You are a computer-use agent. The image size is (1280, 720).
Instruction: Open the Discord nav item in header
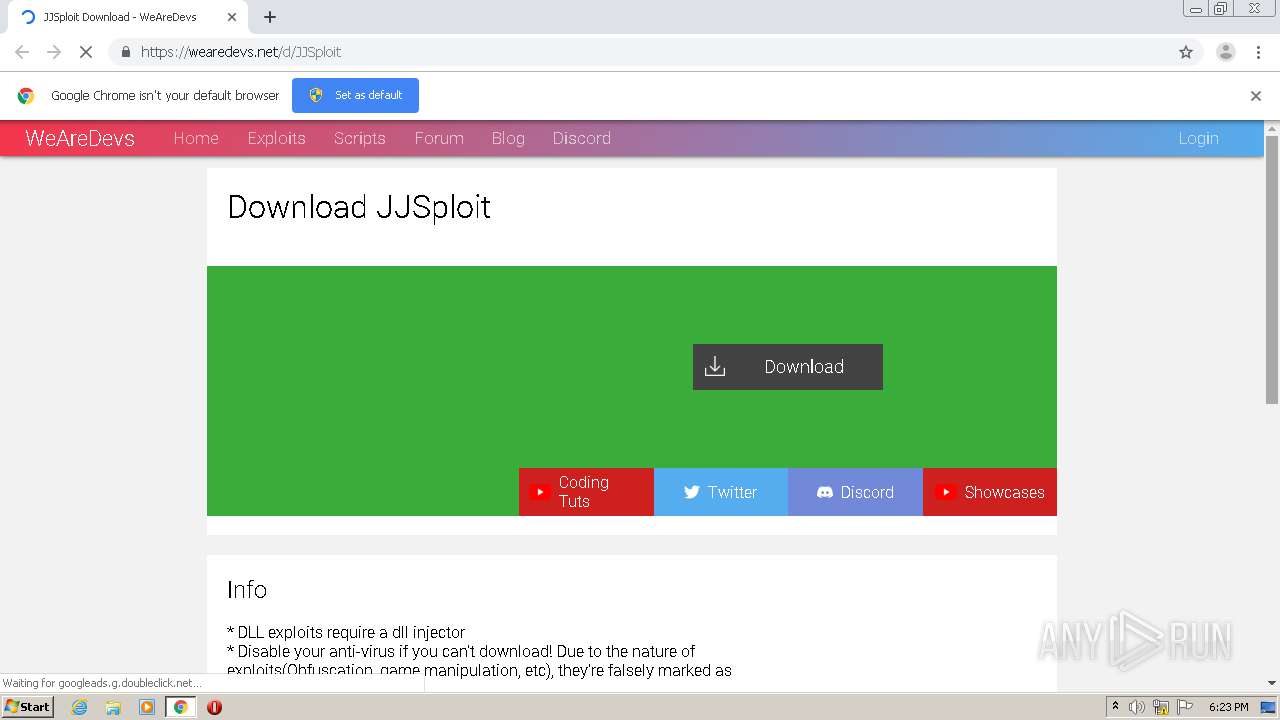[582, 138]
